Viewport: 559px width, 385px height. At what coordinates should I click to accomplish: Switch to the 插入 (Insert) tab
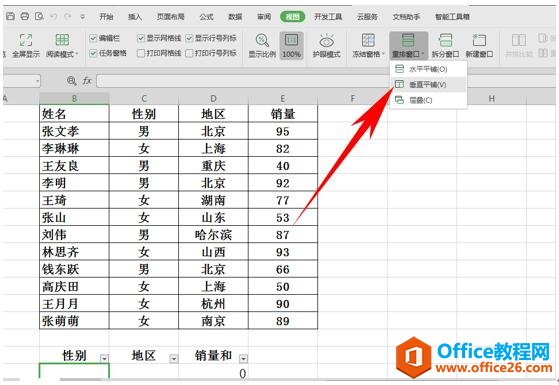click(135, 16)
